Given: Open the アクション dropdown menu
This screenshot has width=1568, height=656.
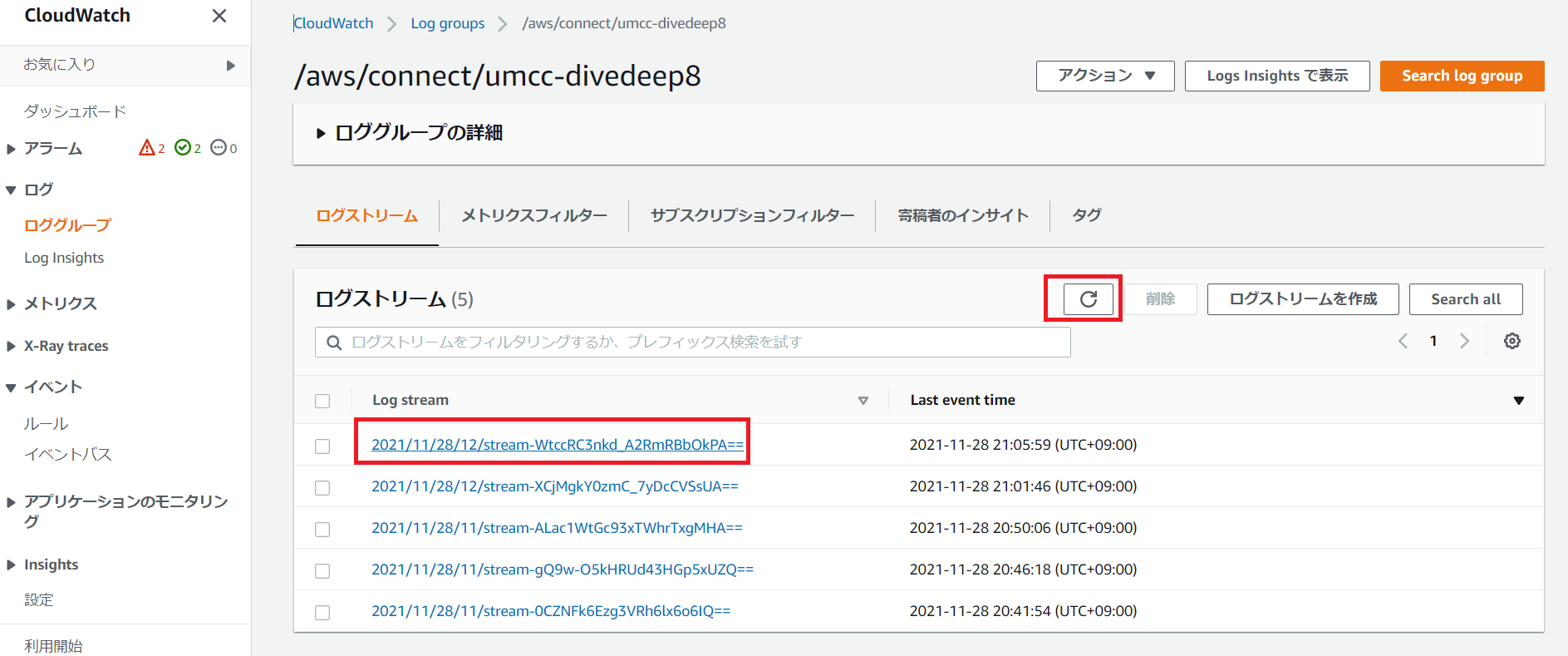Looking at the screenshot, I should 1105,76.
